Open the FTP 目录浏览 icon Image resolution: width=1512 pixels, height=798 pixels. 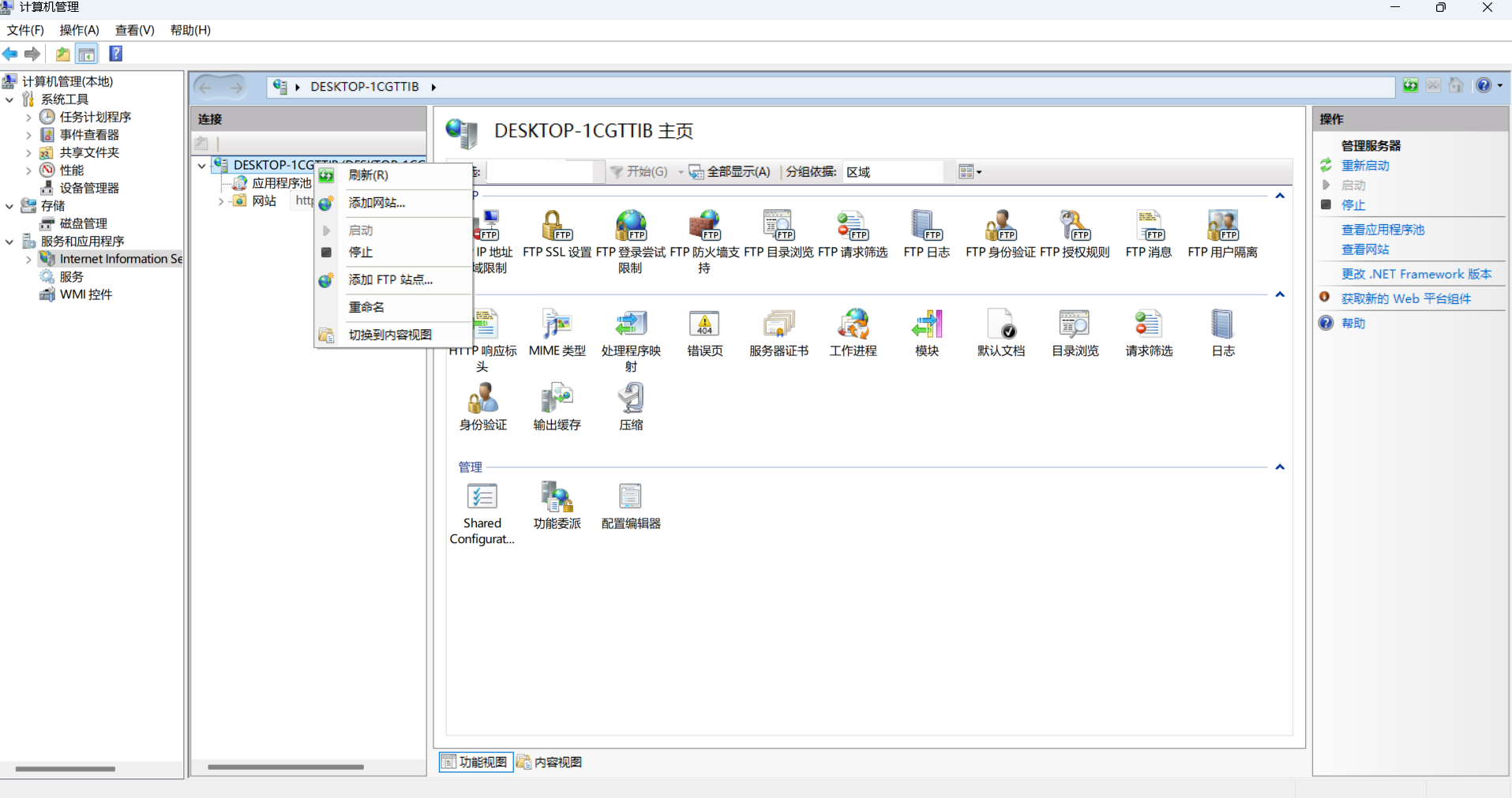(x=779, y=234)
